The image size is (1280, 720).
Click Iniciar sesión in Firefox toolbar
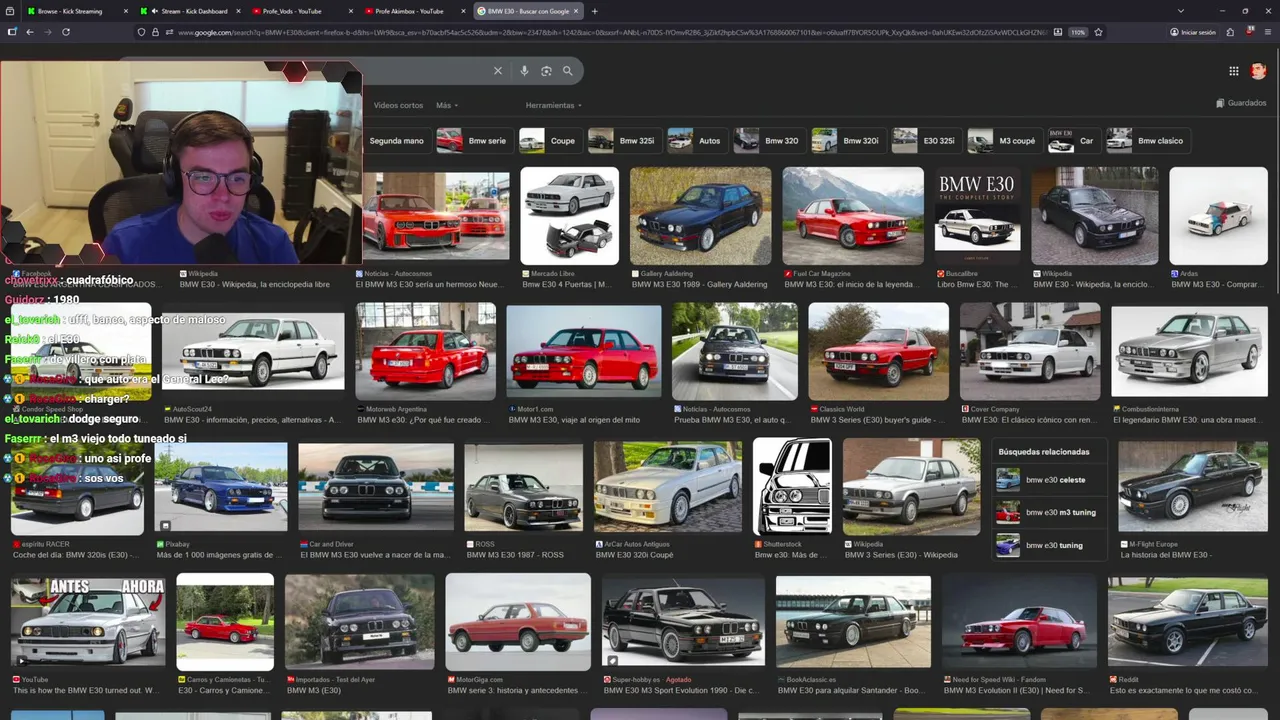1192,32
